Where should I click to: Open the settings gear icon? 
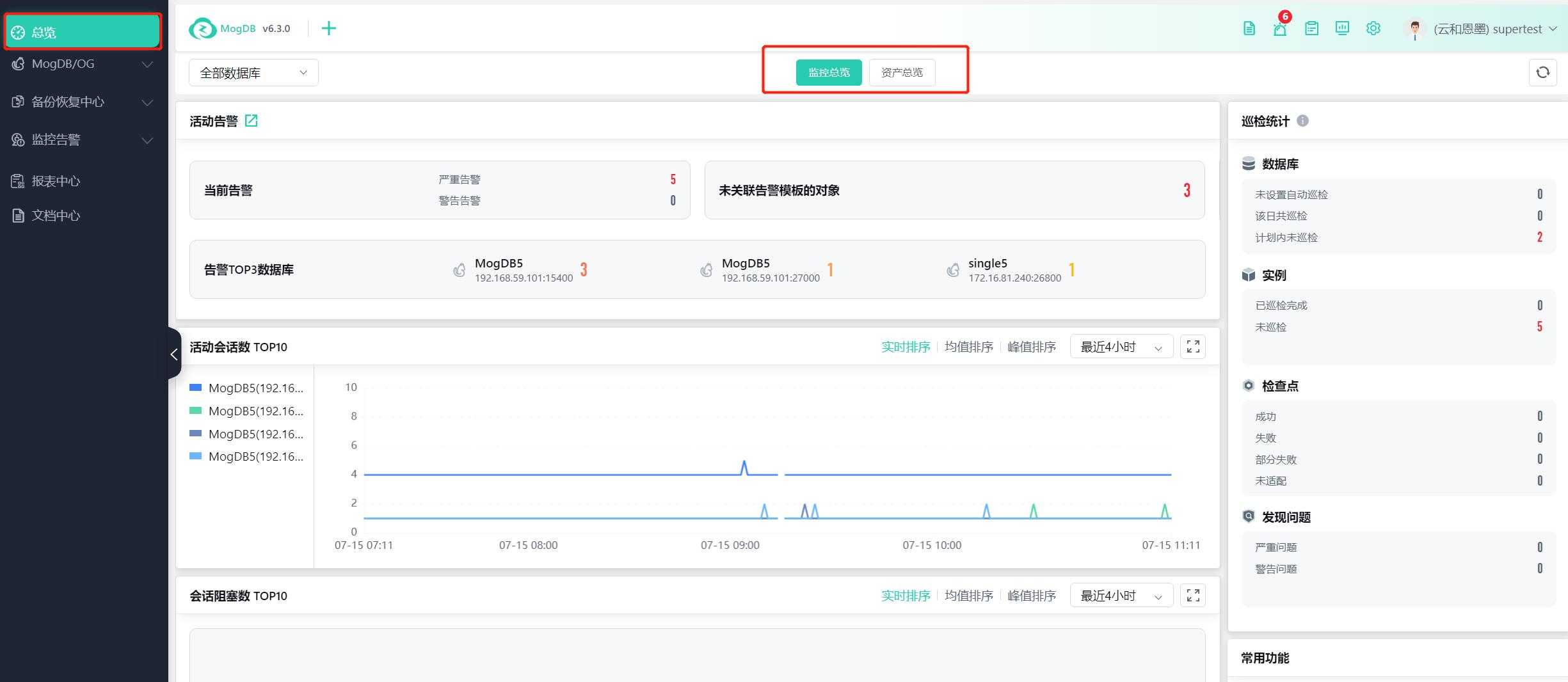pos(1373,28)
